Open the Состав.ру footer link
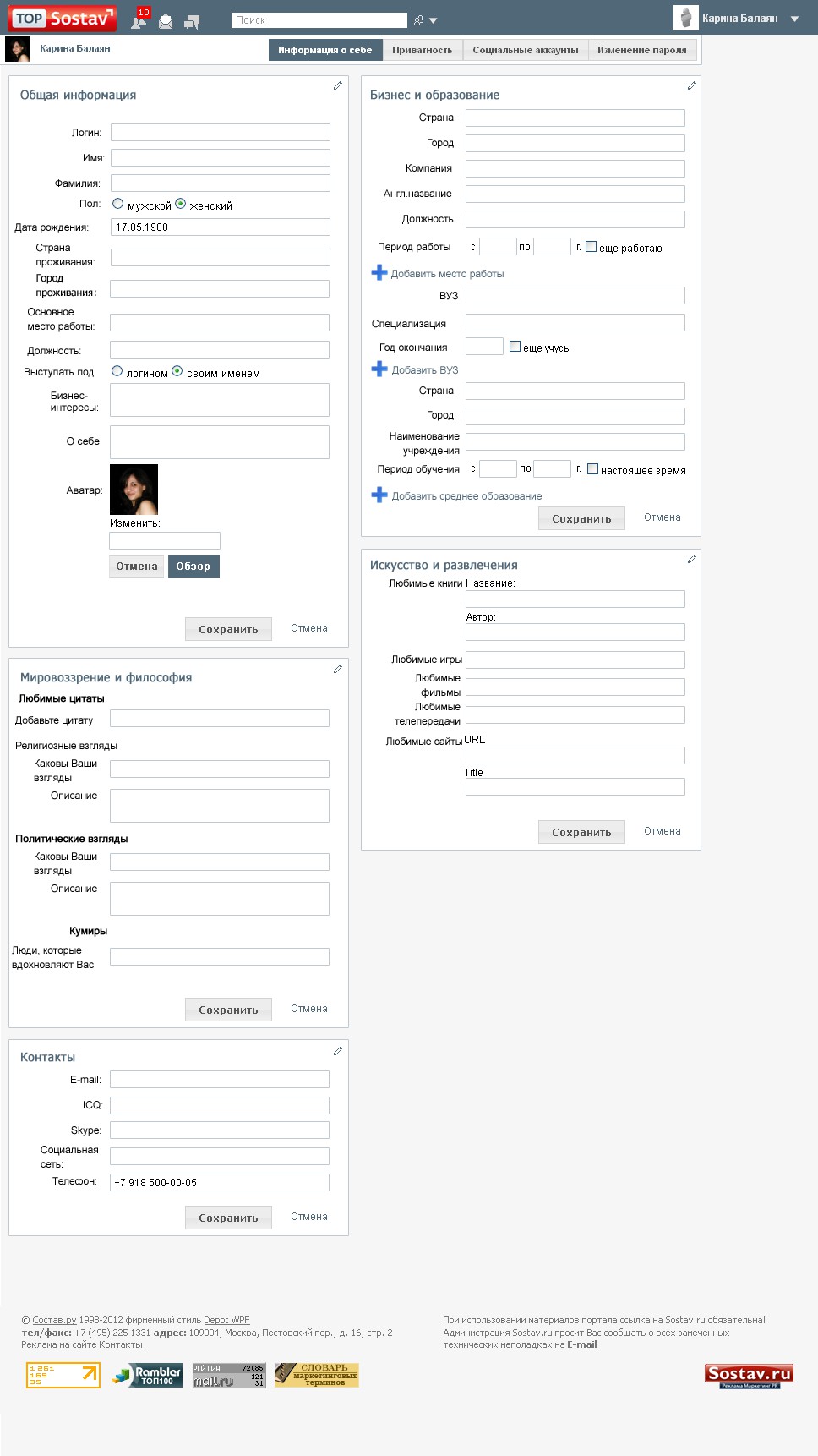The height and width of the screenshot is (1456, 818). coord(54,1320)
